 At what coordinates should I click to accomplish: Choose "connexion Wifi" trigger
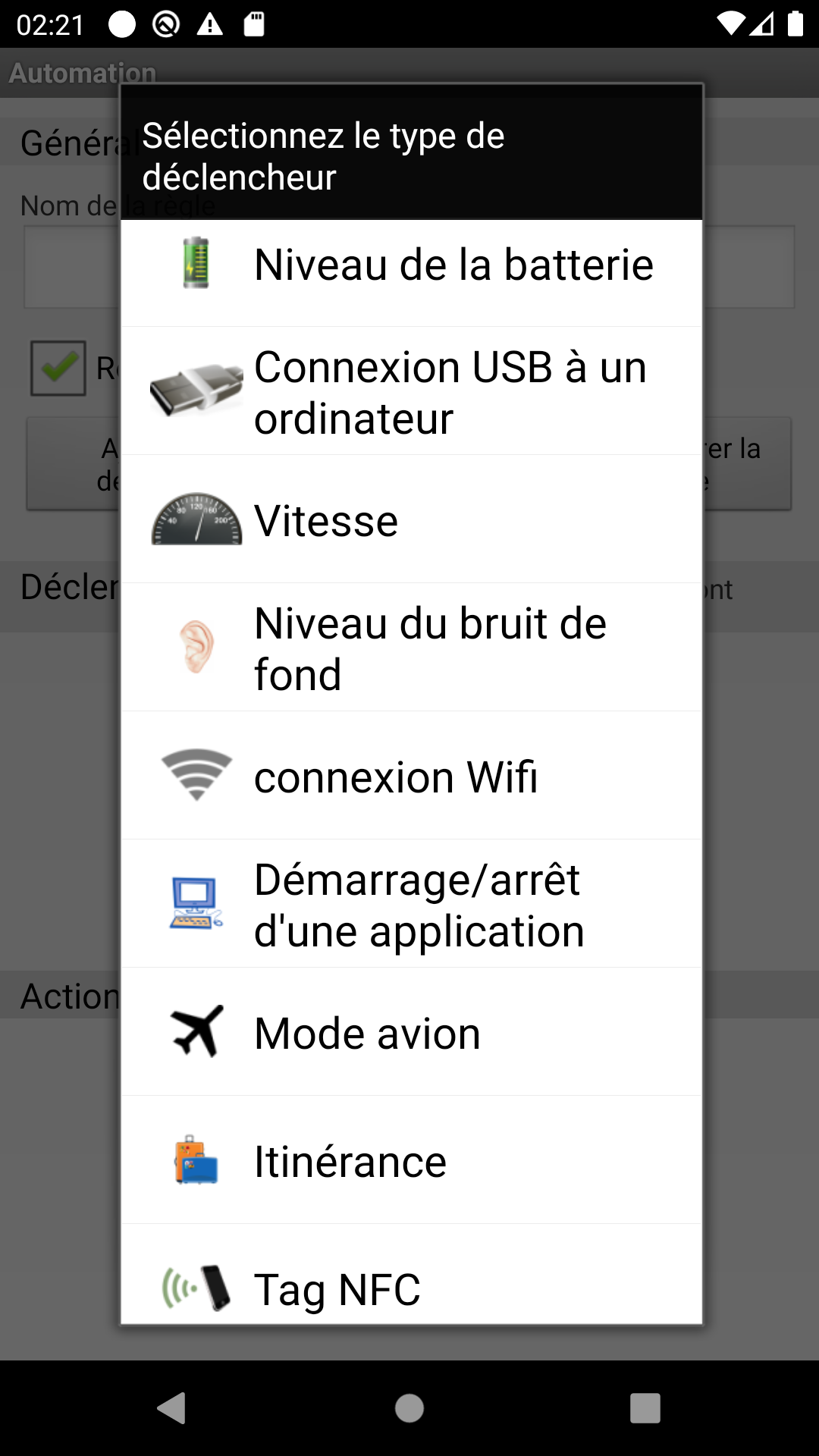[x=396, y=777]
